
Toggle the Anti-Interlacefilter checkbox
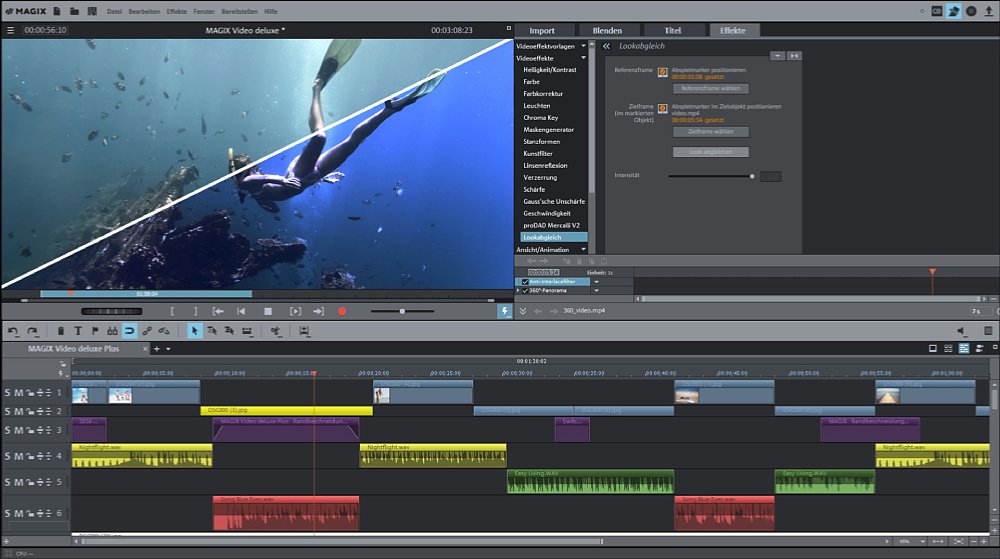(526, 282)
